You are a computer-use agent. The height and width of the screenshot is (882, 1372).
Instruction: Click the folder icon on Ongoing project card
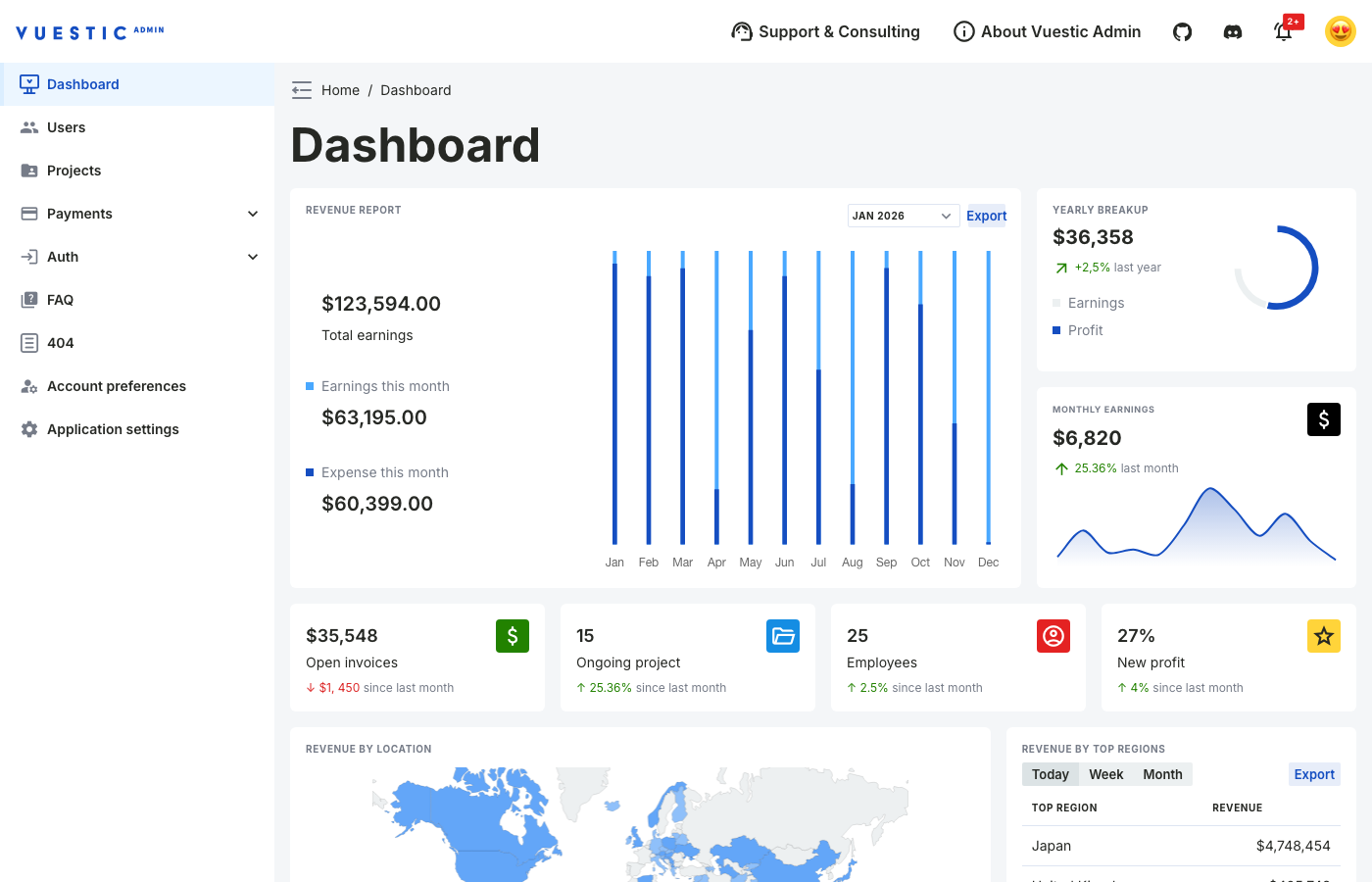point(783,636)
